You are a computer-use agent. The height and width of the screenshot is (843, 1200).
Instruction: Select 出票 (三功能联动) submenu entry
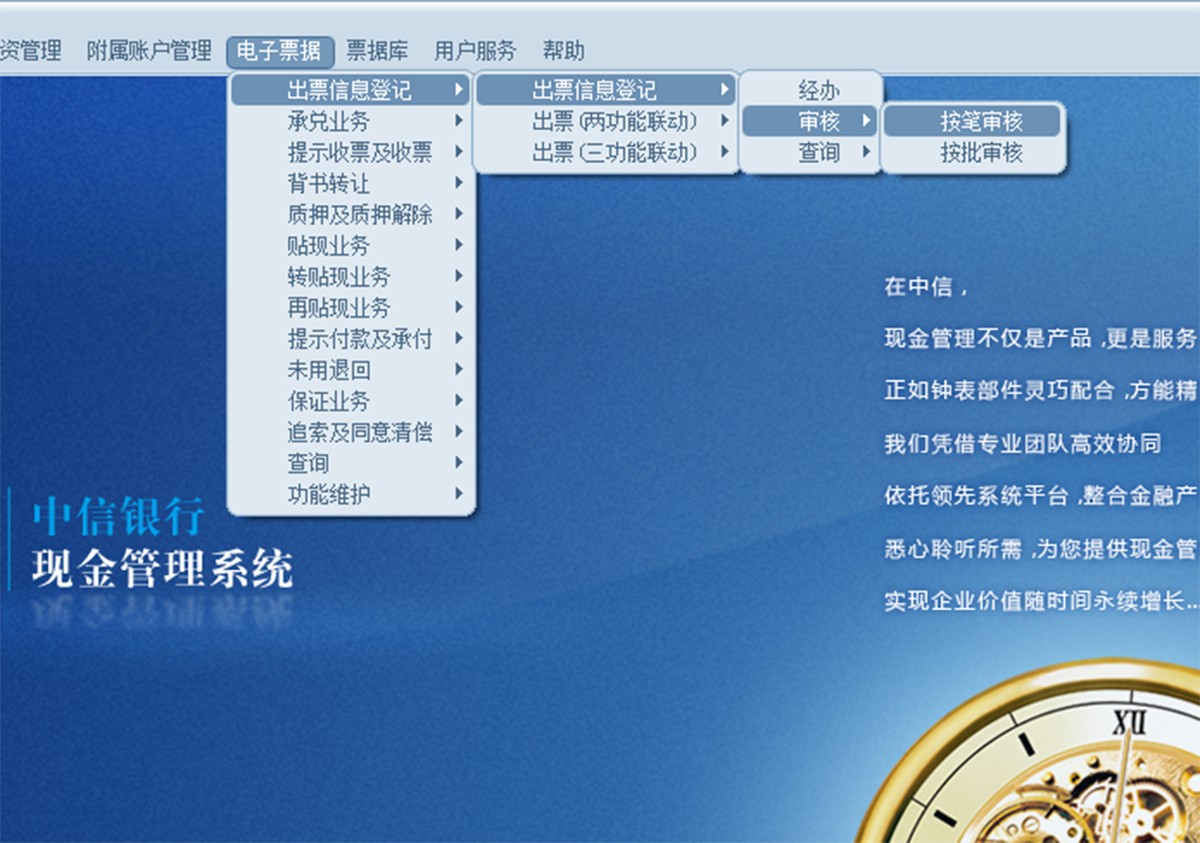606,152
